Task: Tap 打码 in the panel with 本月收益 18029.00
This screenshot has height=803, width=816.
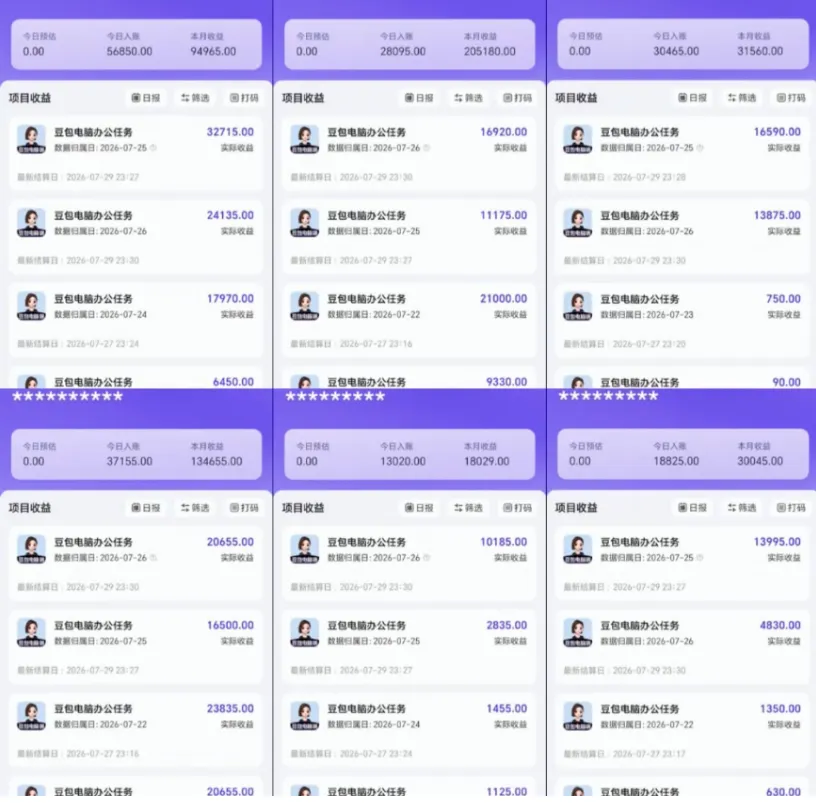Action: tap(517, 508)
